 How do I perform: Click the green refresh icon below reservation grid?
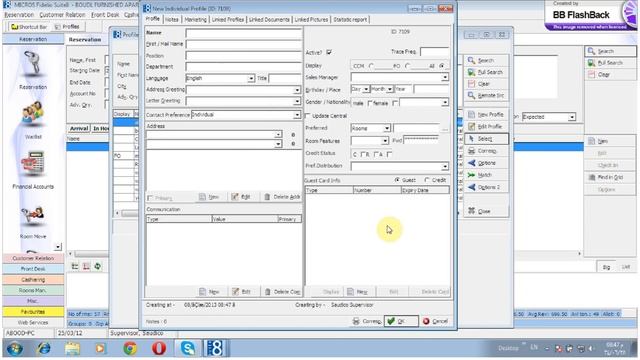pos(98,267)
